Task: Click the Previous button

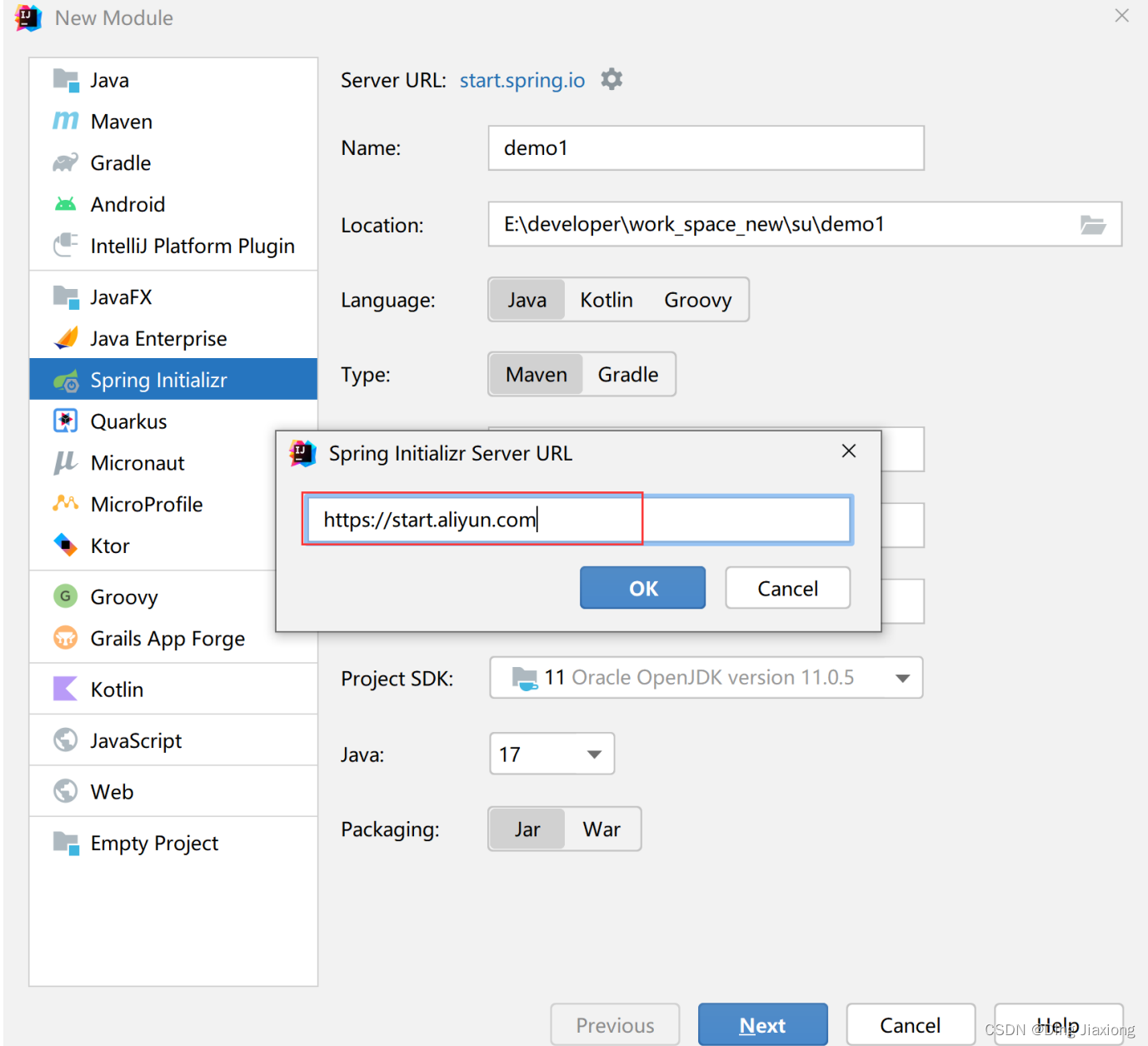Action: 615,1024
